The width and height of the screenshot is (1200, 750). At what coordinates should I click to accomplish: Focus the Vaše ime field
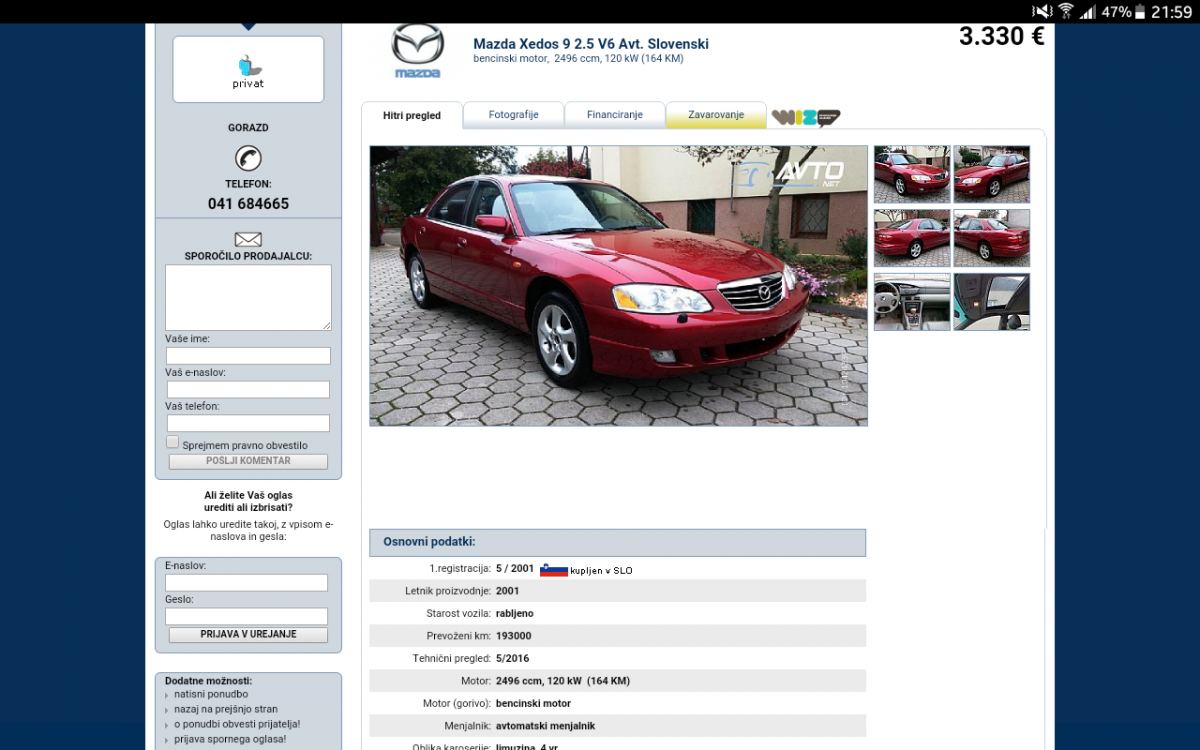248,356
